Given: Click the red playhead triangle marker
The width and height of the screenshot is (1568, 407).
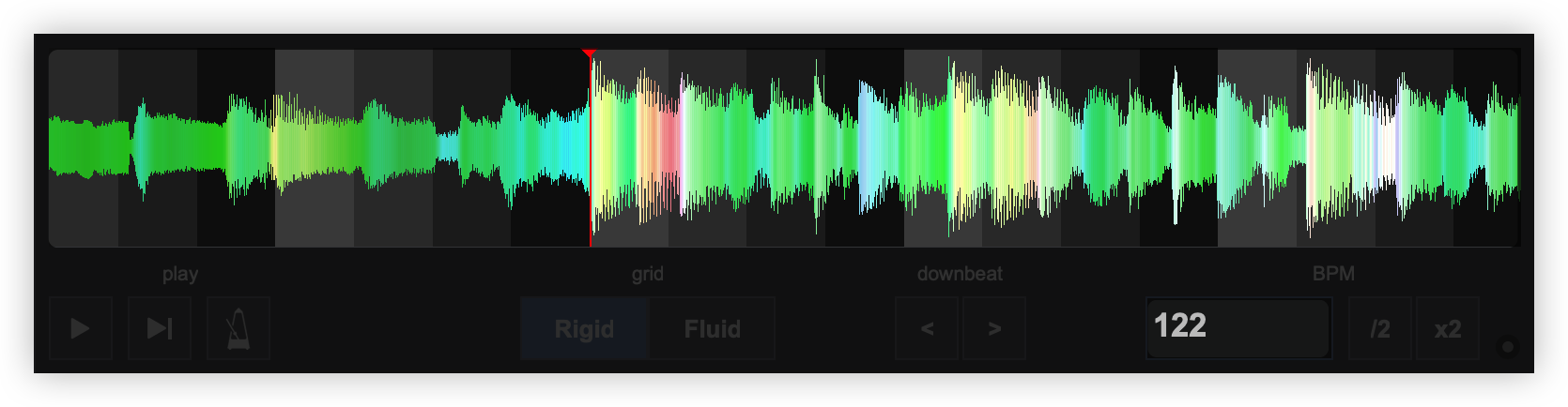Looking at the screenshot, I should (589, 53).
